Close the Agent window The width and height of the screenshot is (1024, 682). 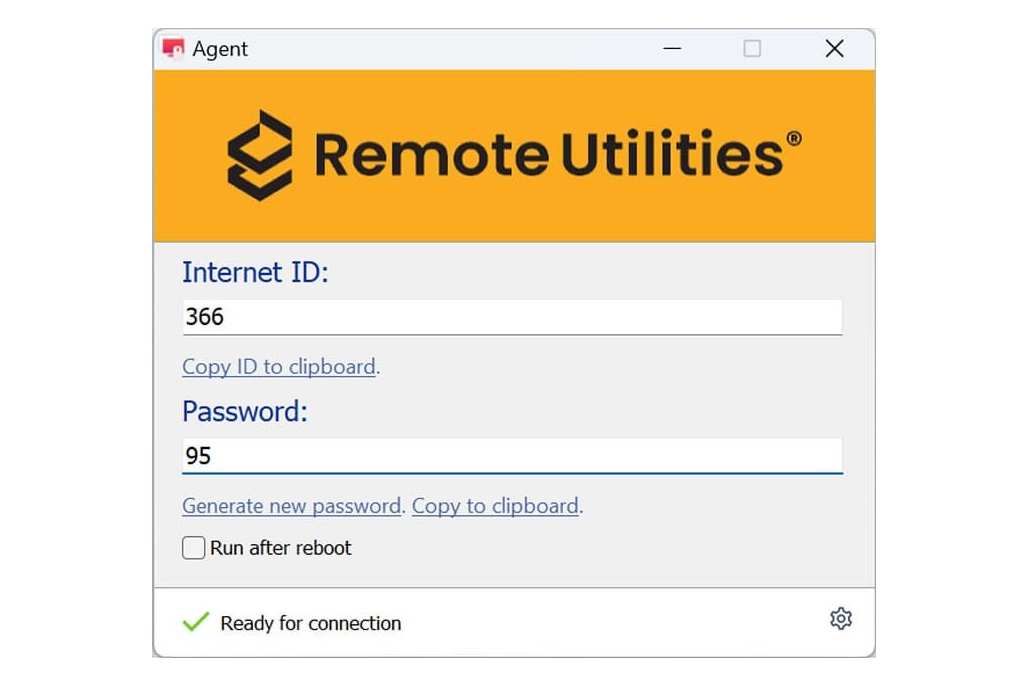click(x=834, y=48)
